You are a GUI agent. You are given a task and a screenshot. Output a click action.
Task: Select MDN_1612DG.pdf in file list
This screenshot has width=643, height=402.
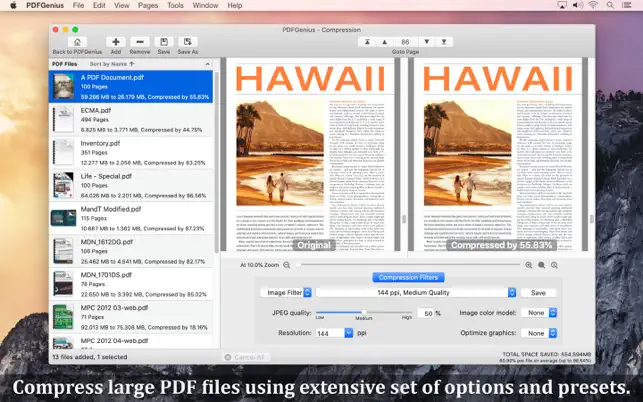click(x=131, y=251)
